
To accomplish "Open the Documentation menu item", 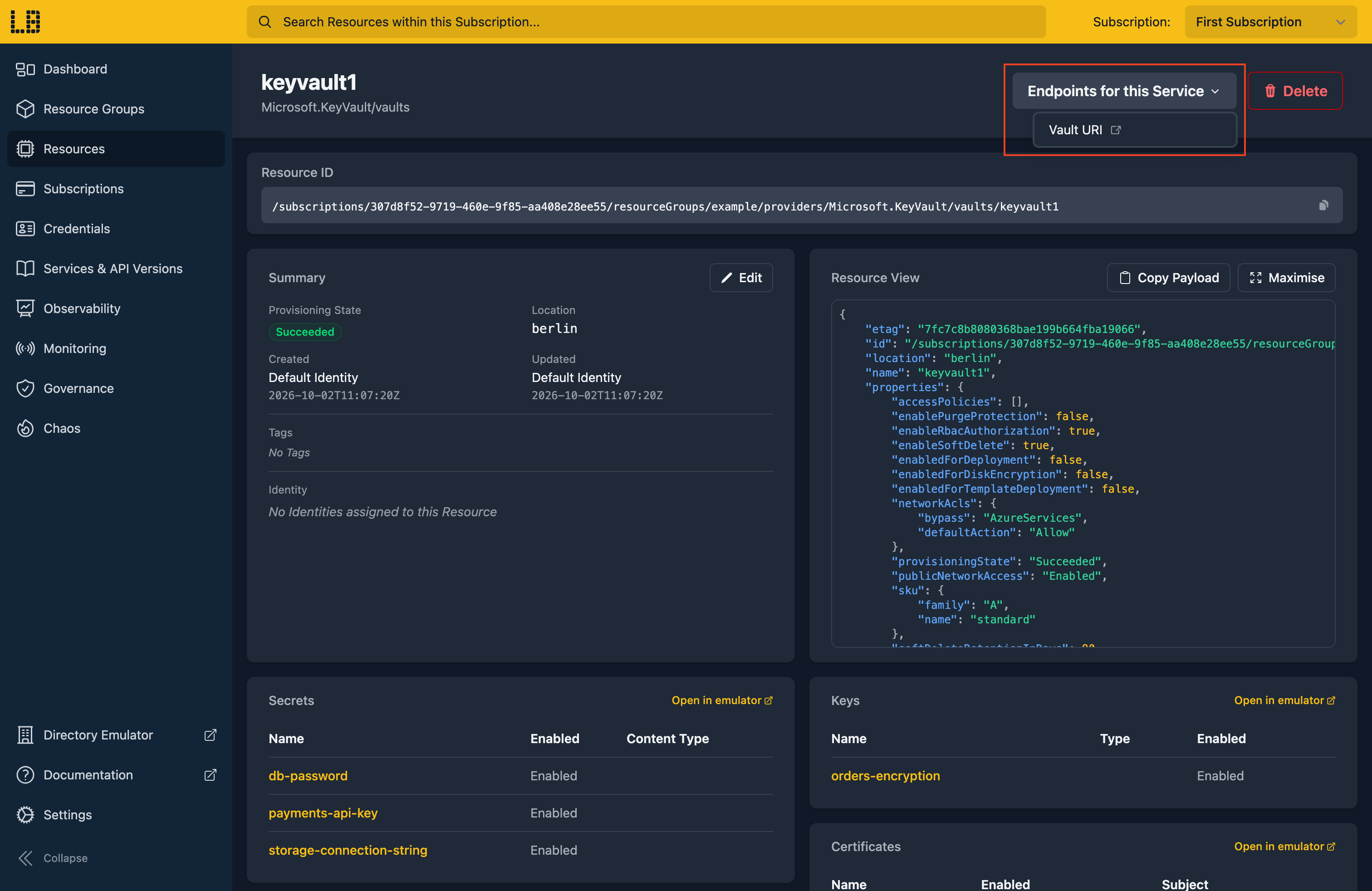I will [x=116, y=774].
